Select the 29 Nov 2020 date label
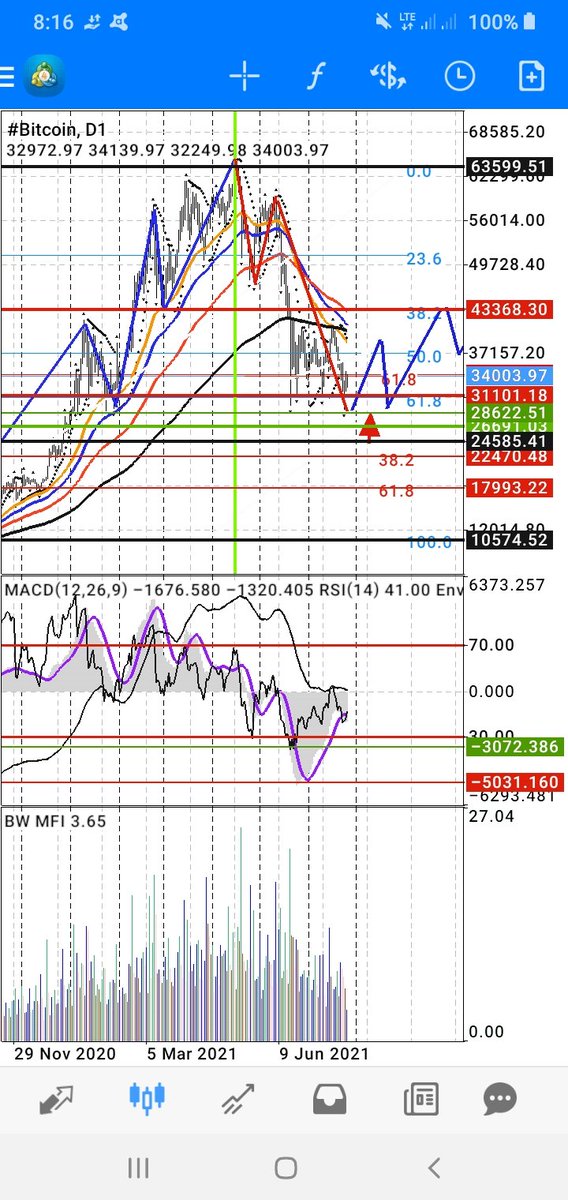 tap(64, 1054)
